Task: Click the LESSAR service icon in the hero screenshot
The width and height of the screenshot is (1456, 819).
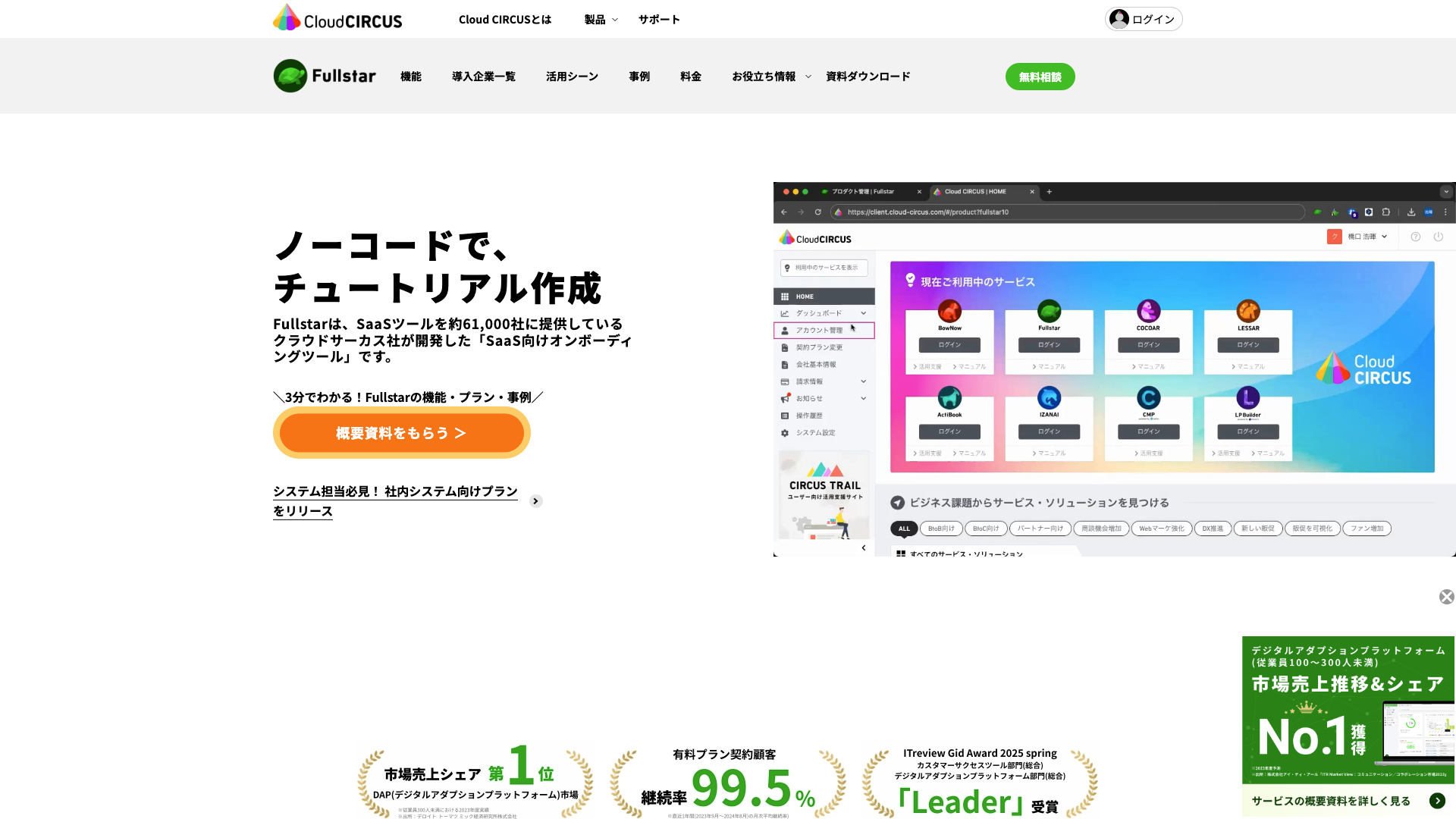Action: pyautogui.click(x=1248, y=311)
